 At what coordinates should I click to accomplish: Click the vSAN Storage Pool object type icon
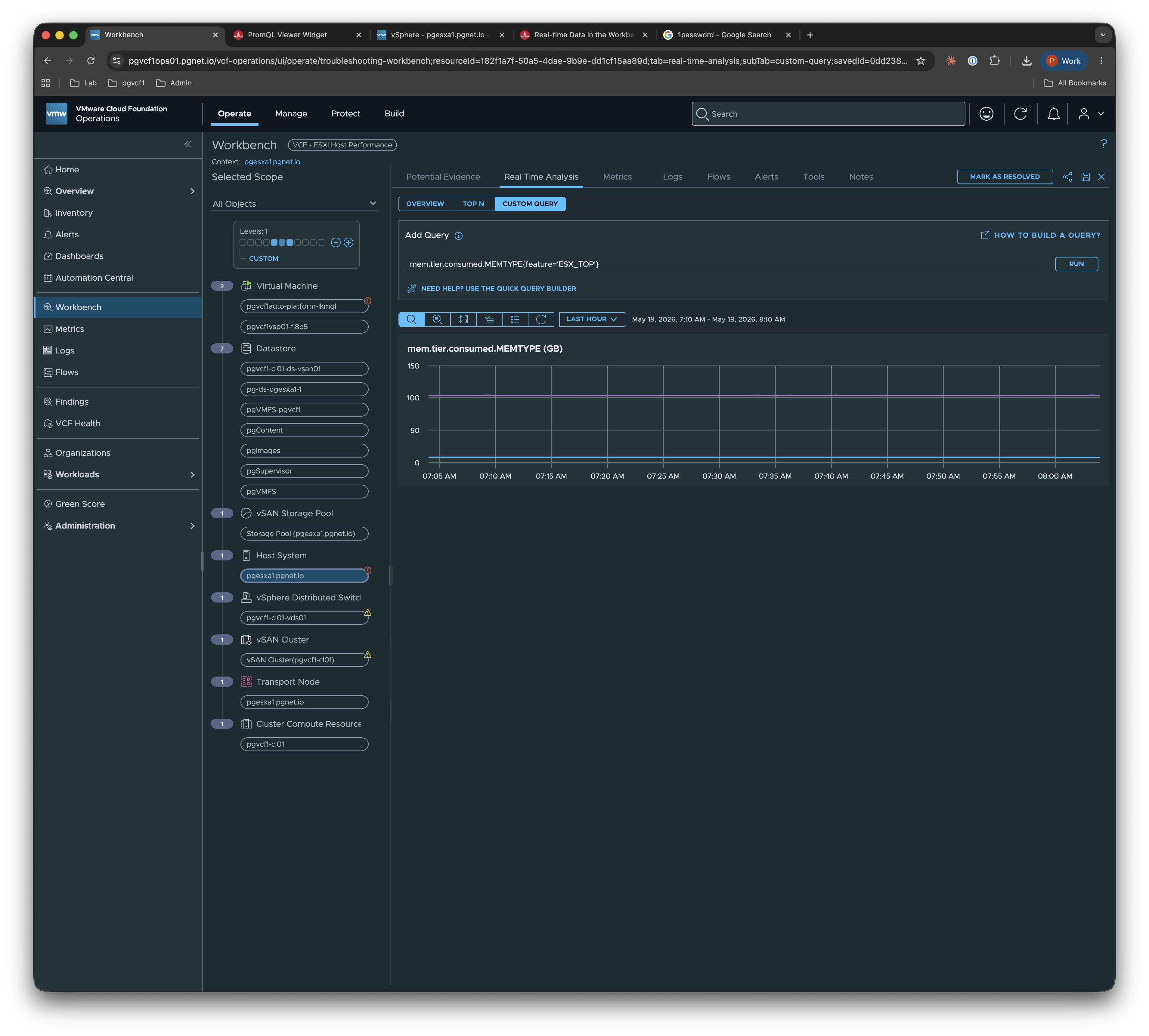point(246,513)
